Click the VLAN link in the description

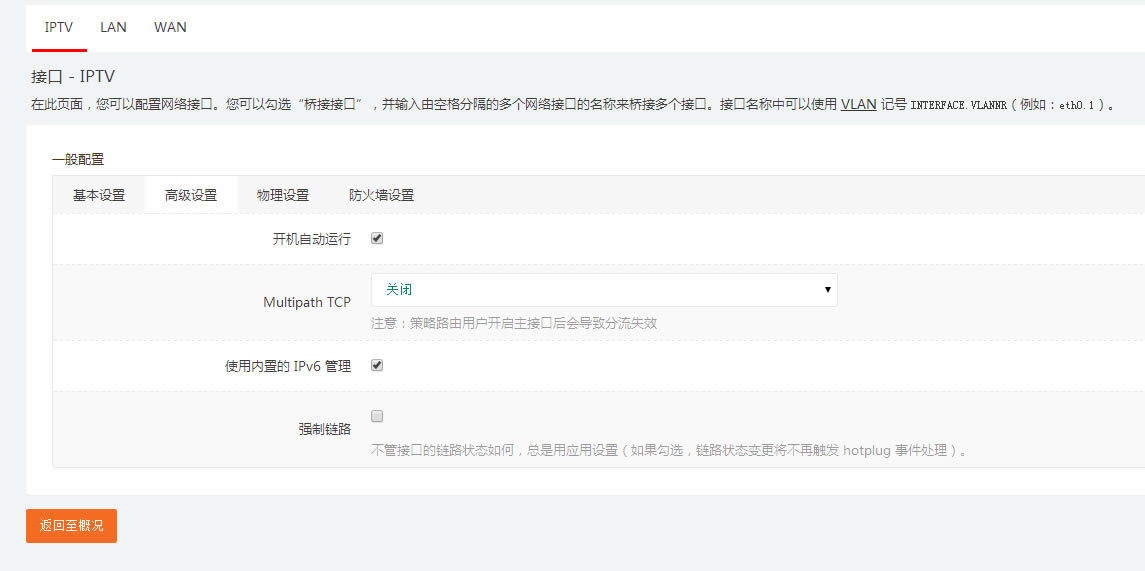[858, 103]
